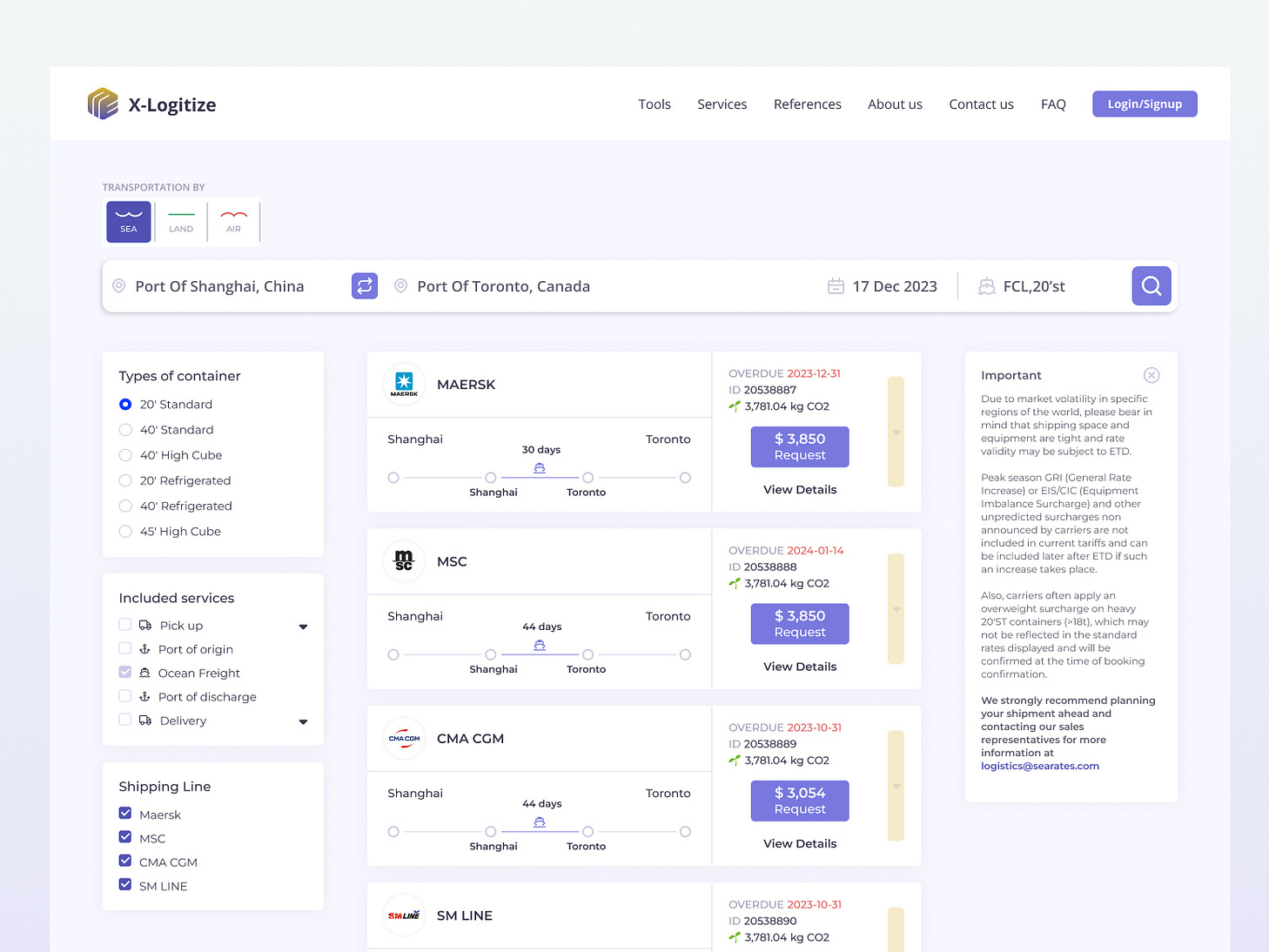
Task: Click the ship icon beside FCL,20'st
Action: (x=986, y=286)
